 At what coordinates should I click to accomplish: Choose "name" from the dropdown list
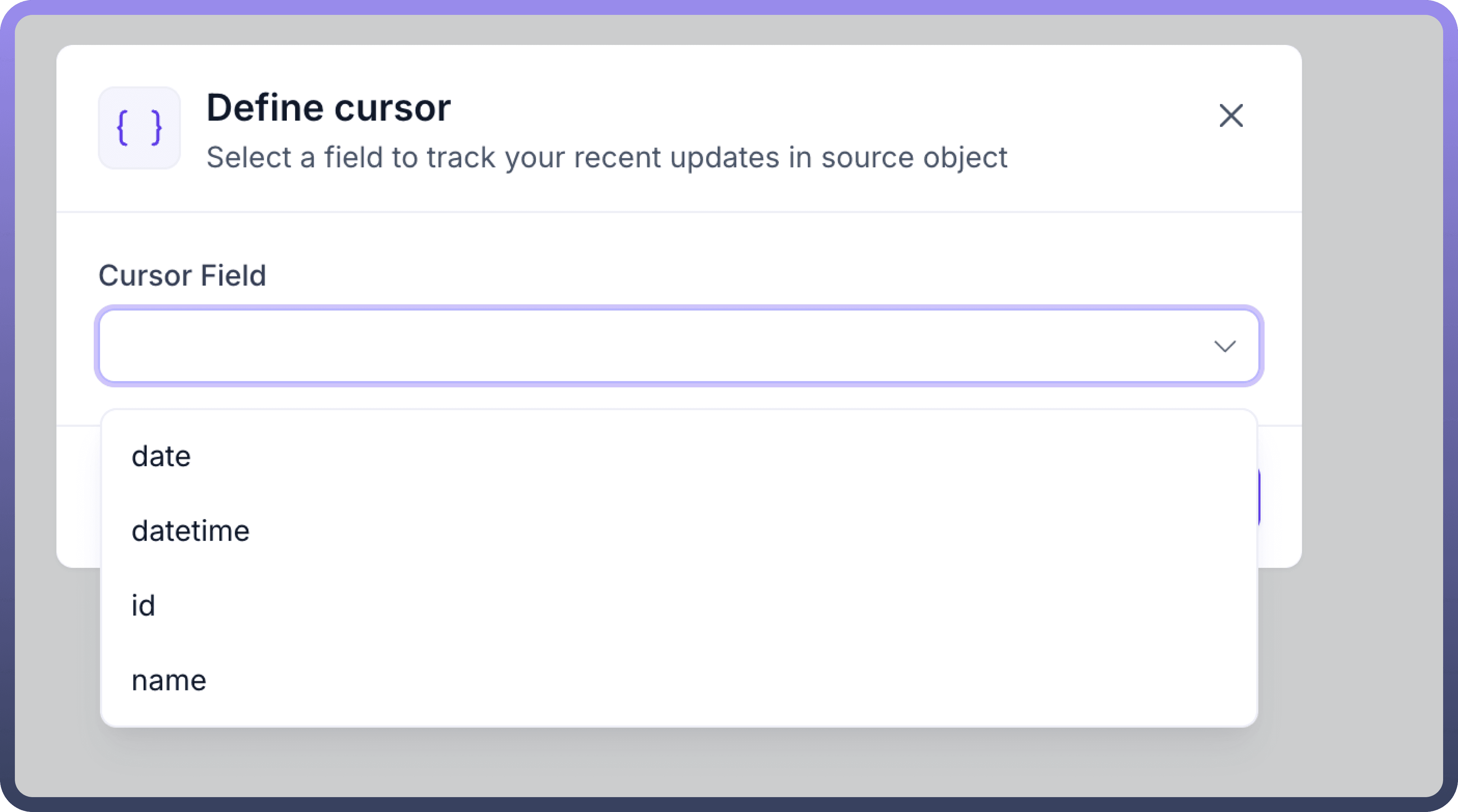[x=168, y=680]
